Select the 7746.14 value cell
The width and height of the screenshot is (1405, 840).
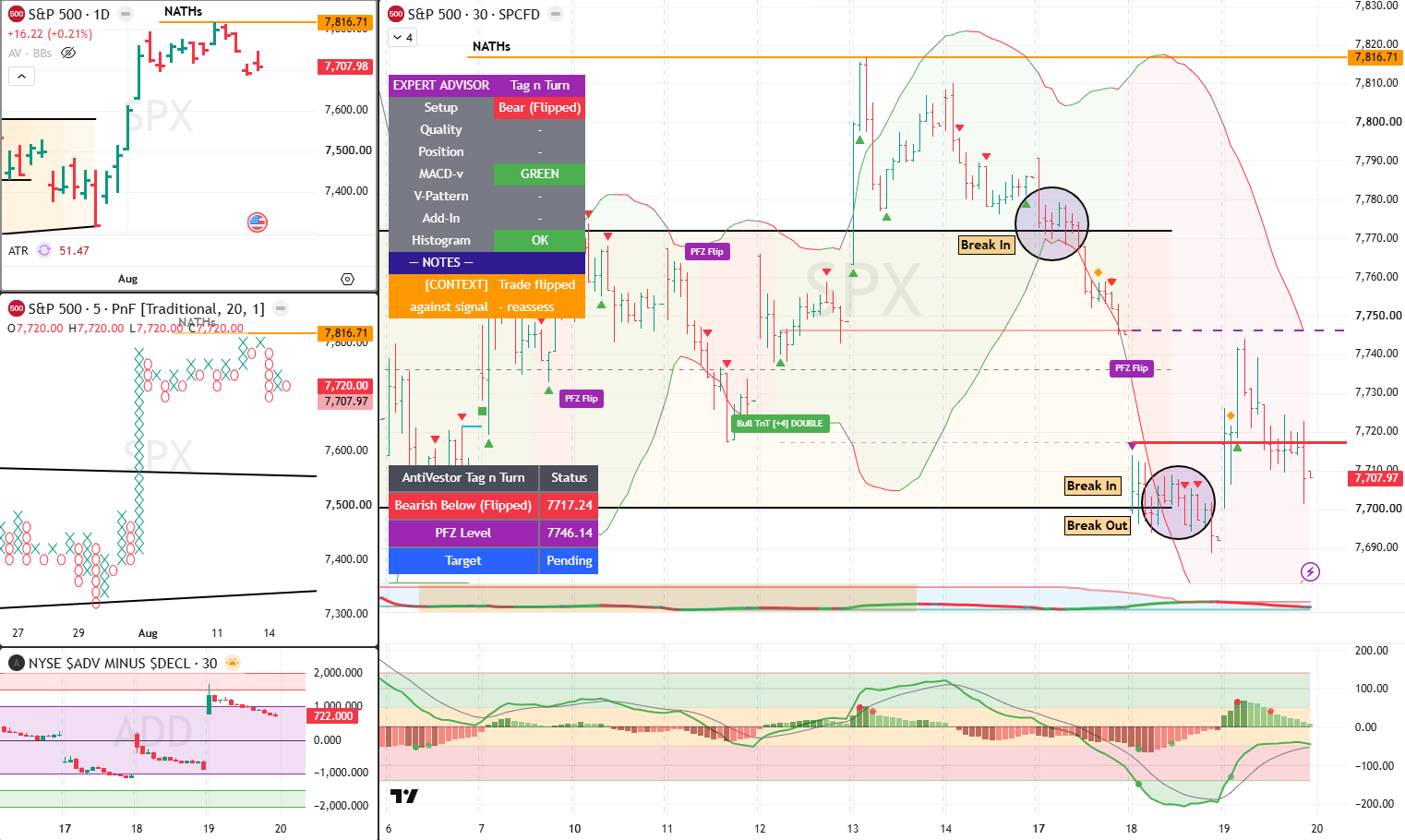tap(570, 533)
